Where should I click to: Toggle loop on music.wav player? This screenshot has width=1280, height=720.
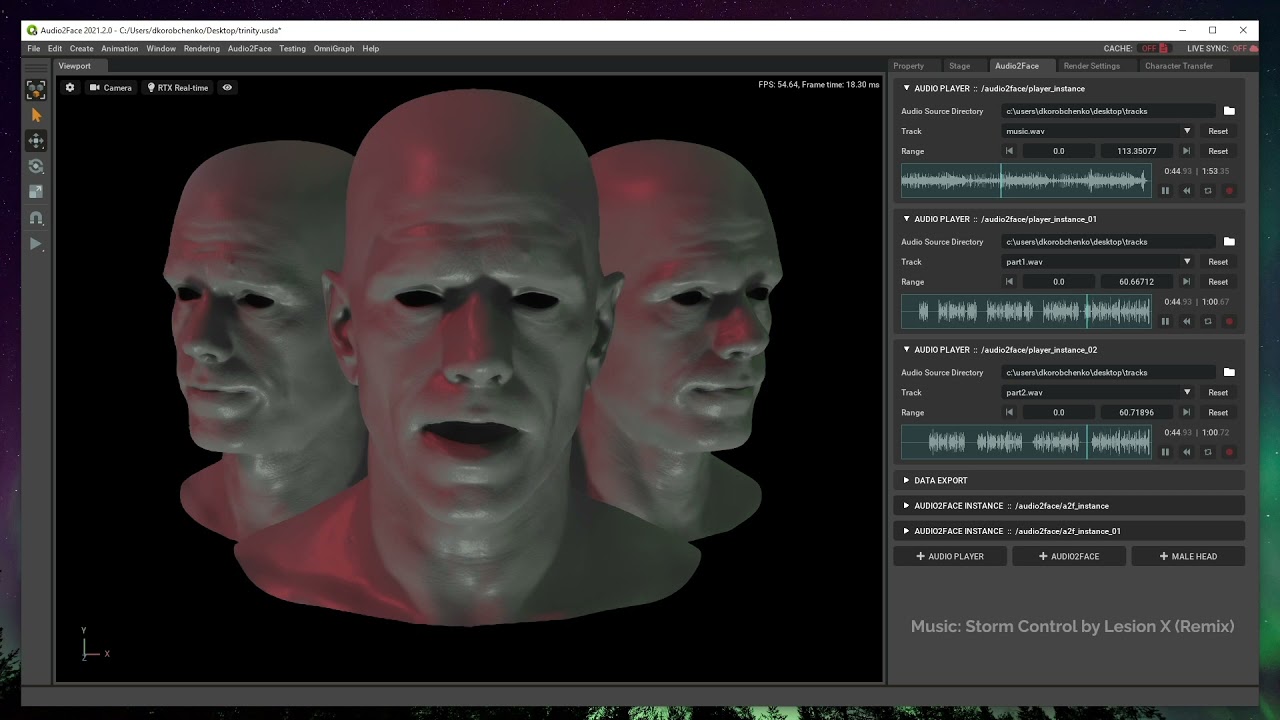[1208, 191]
